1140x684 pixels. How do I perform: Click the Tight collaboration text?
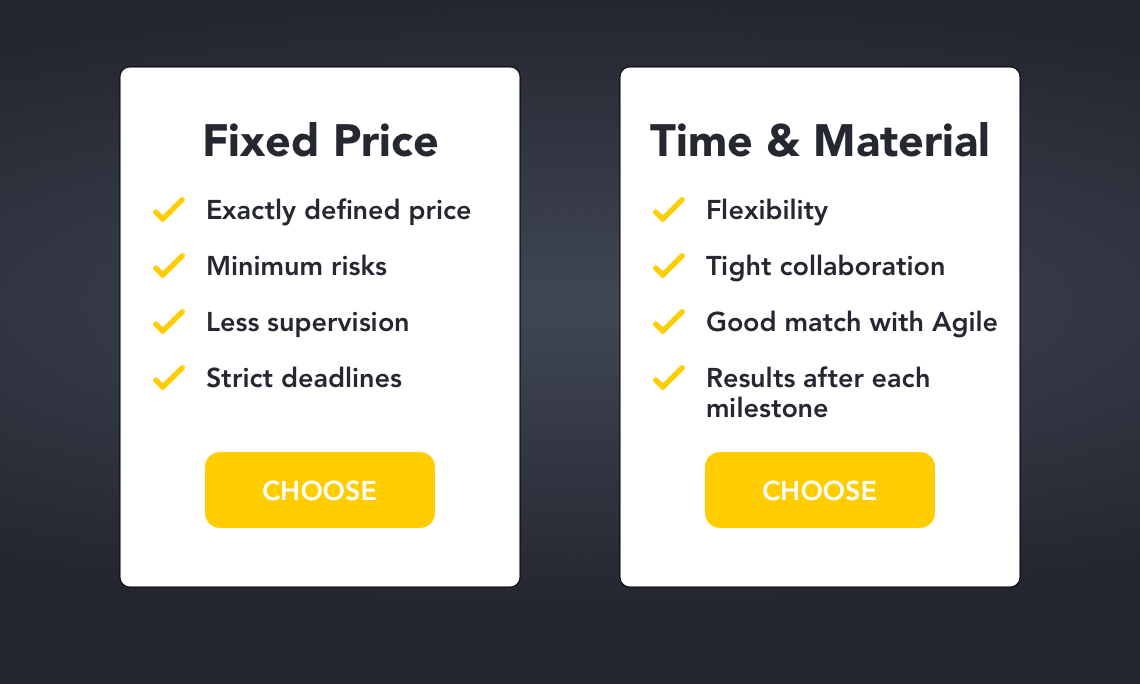pos(825,267)
